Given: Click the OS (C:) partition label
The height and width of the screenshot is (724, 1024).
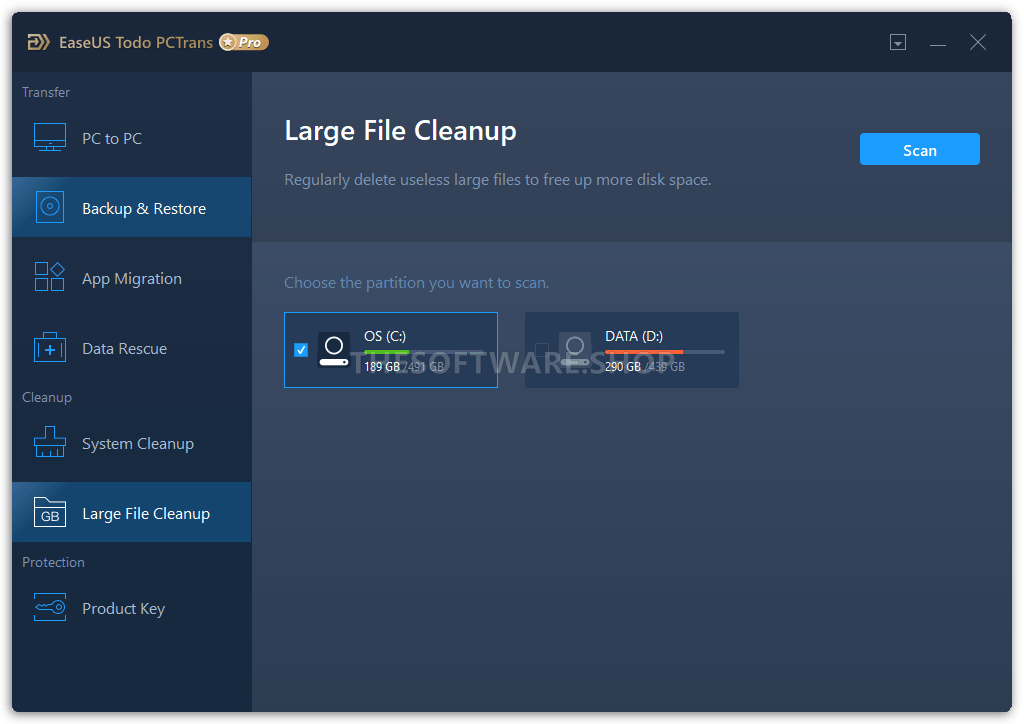Looking at the screenshot, I should [x=385, y=336].
